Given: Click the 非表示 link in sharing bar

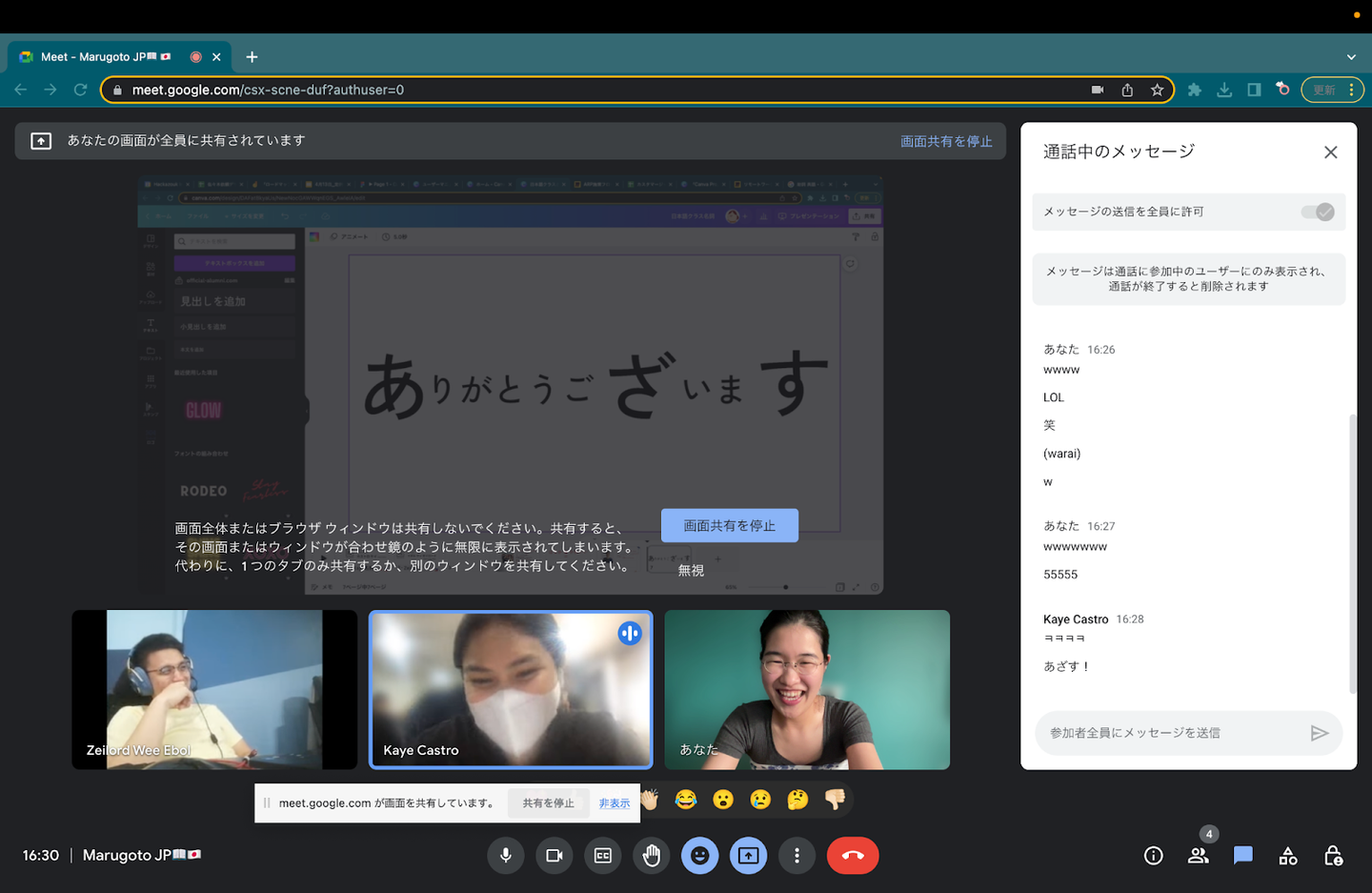Looking at the screenshot, I should pos(615,803).
